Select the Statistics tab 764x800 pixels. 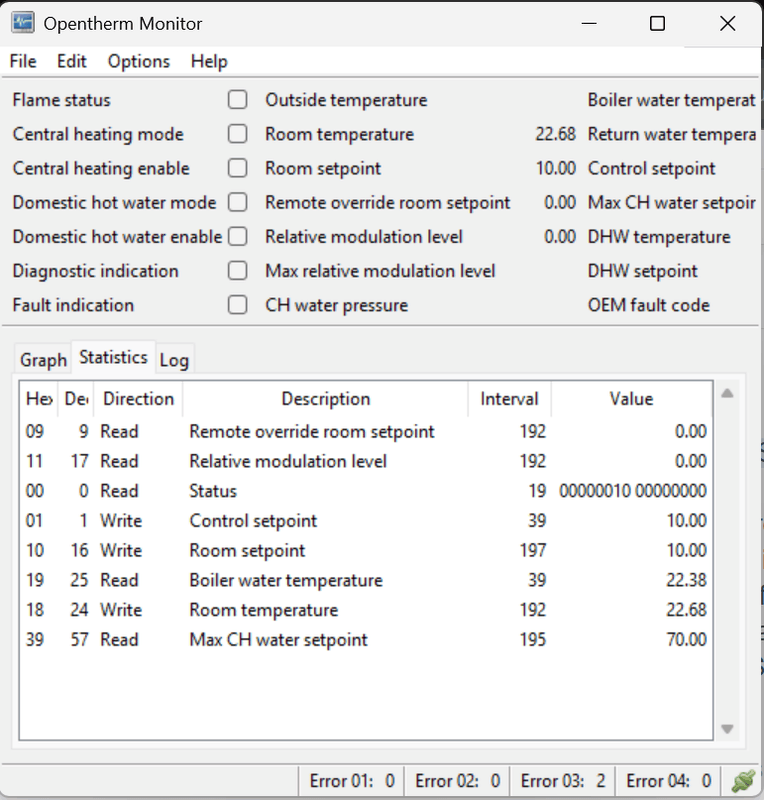click(113, 357)
